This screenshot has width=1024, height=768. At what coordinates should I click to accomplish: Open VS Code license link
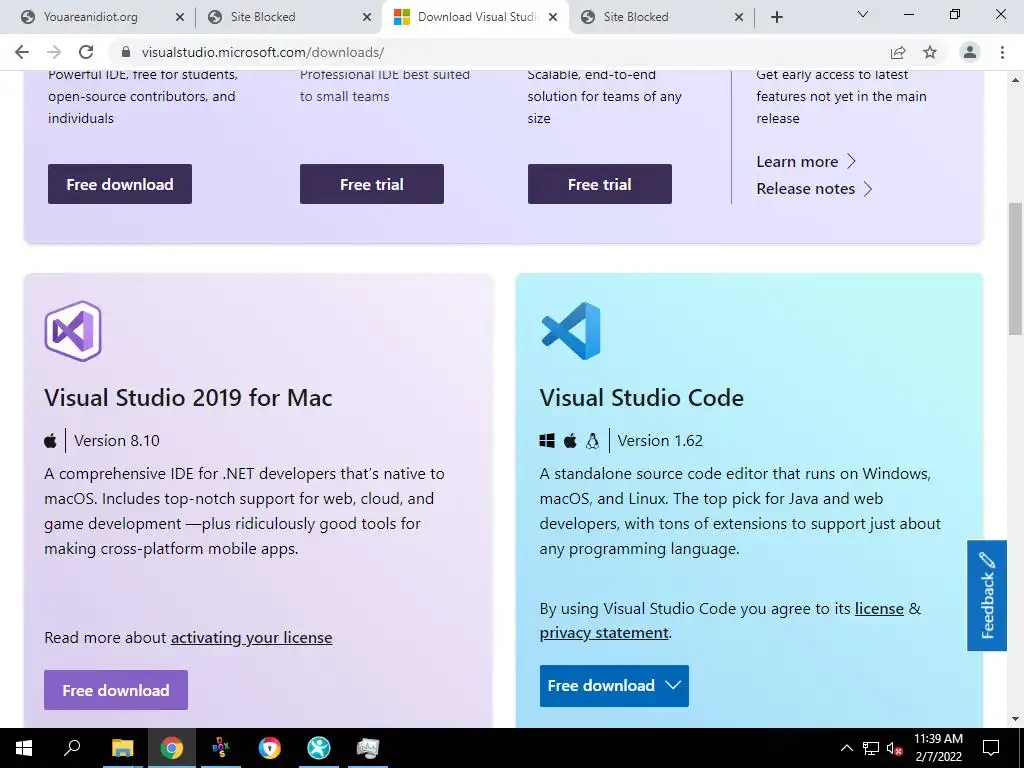(x=879, y=609)
